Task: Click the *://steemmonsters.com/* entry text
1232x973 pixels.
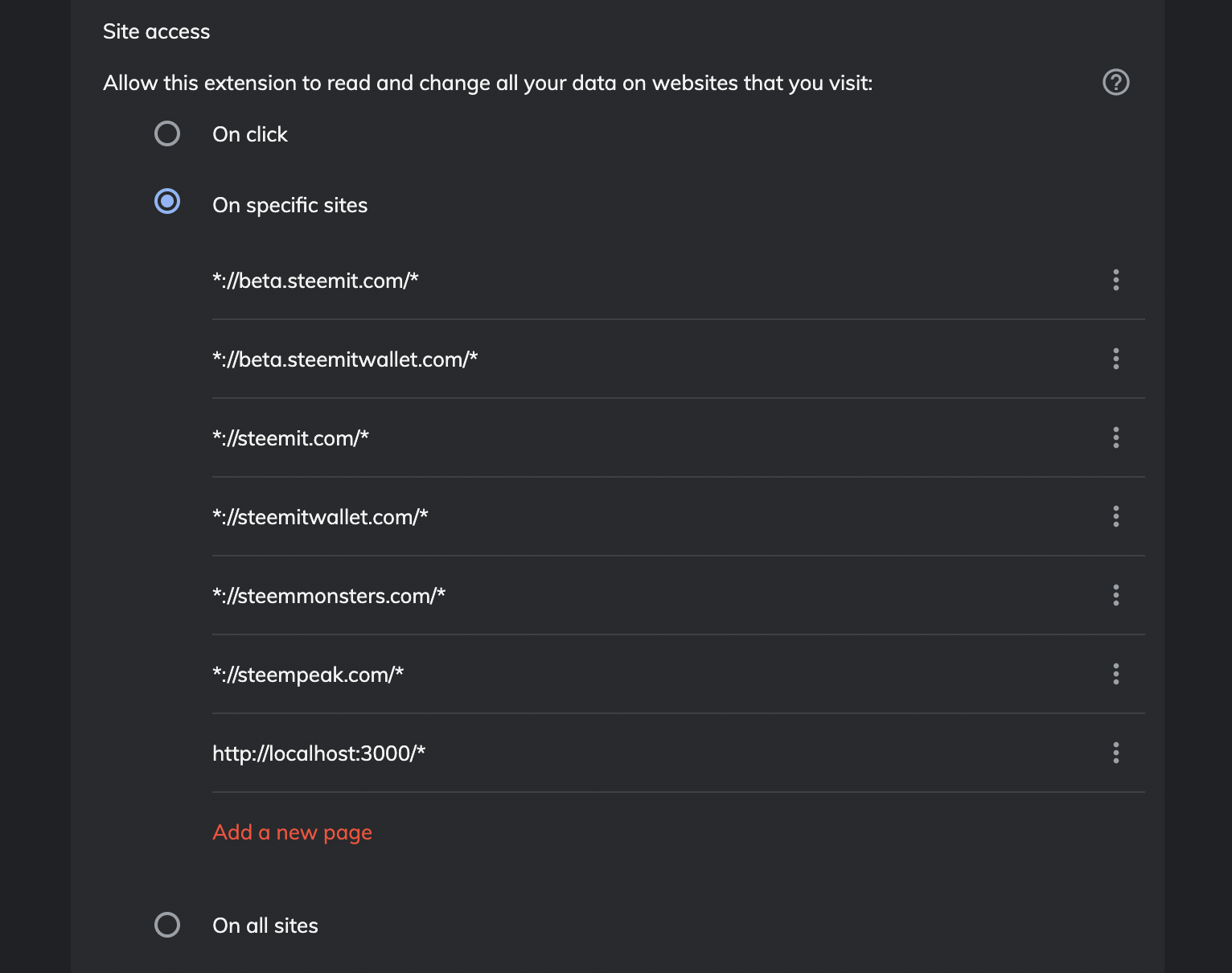Action: pos(329,596)
